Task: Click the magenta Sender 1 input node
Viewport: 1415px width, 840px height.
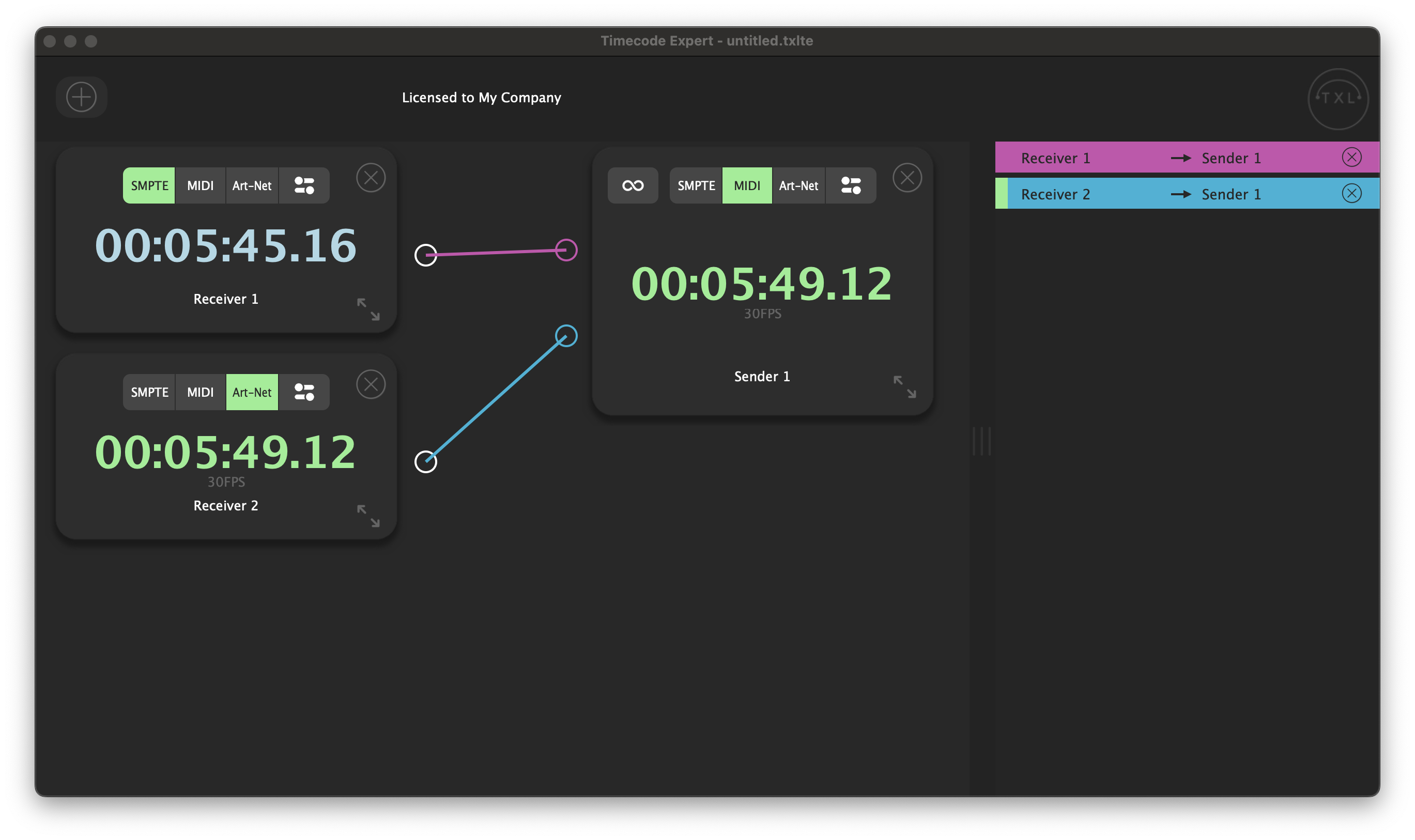Action: pos(566,250)
